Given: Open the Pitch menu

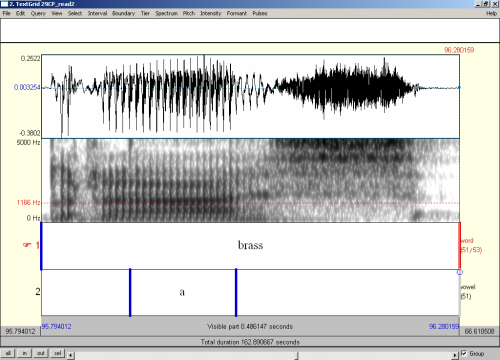Looking at the screenshot, I should [x=189, y=13].
